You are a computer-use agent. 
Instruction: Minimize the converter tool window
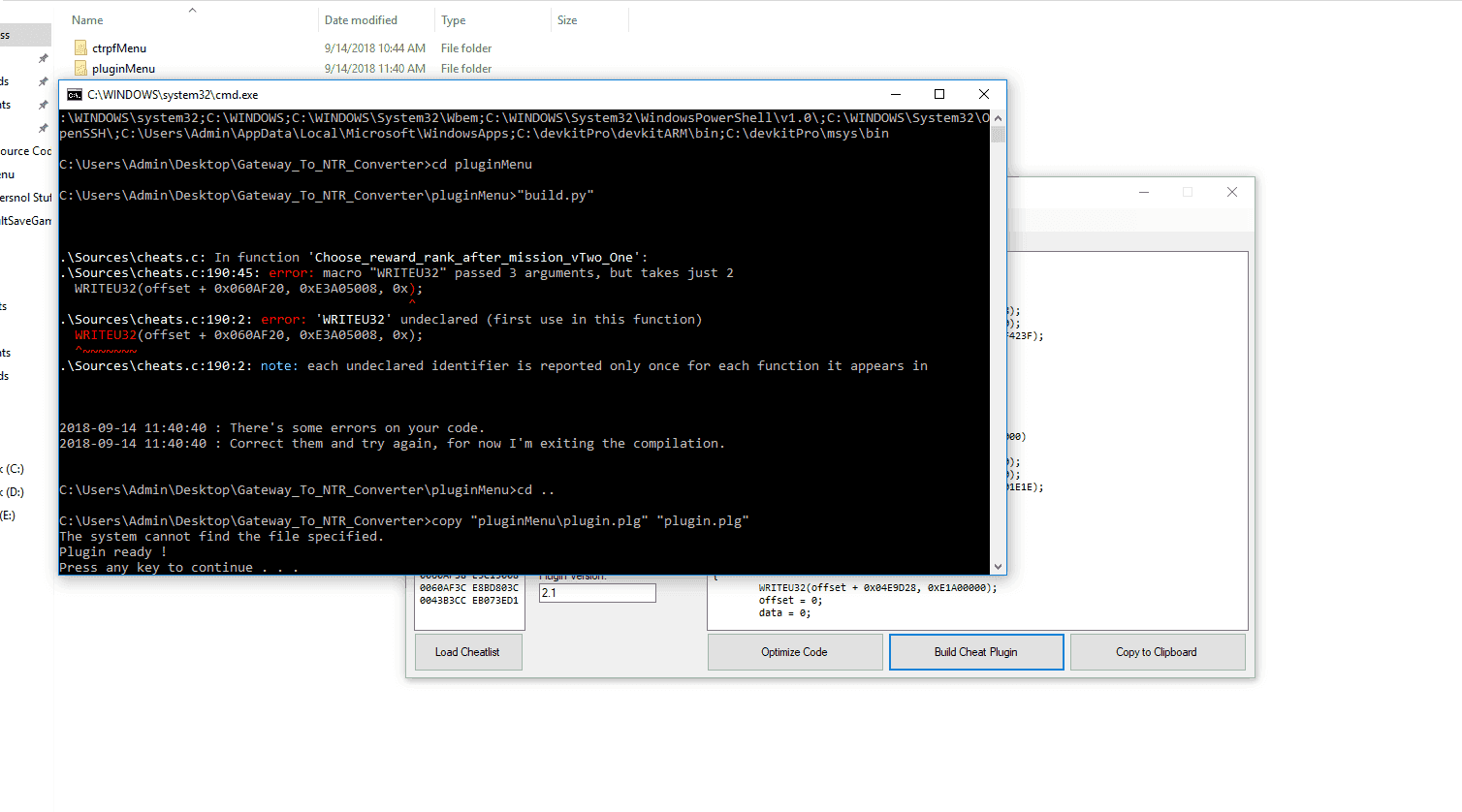pos(1144,192)
